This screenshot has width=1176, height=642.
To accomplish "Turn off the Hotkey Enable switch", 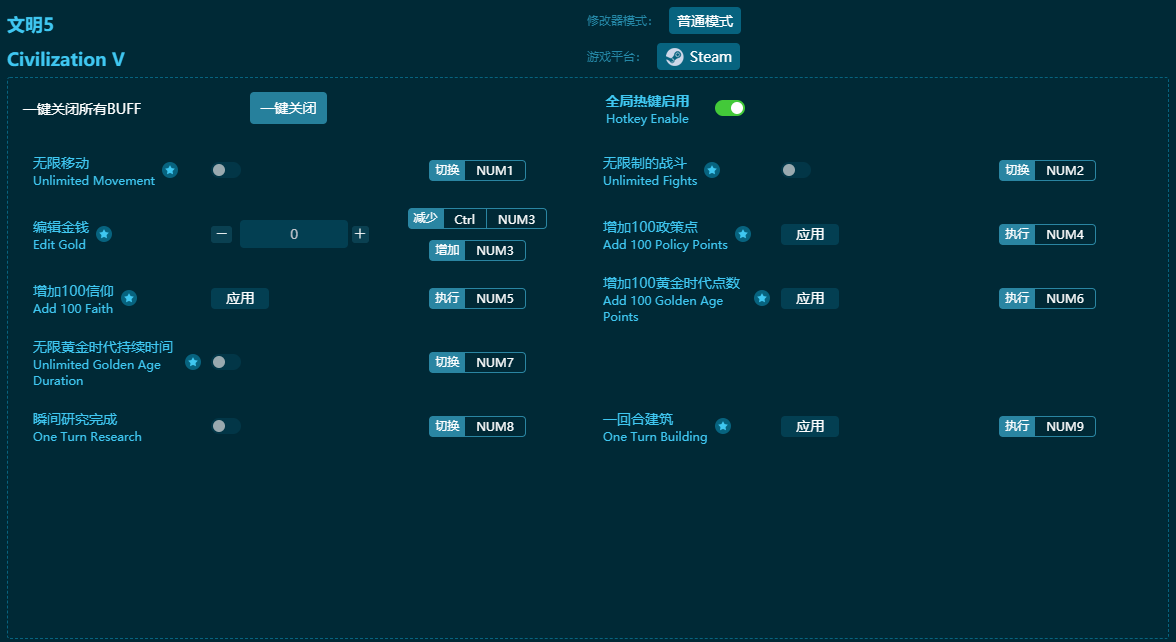I will pyautogui.click(x=730, y=108).
